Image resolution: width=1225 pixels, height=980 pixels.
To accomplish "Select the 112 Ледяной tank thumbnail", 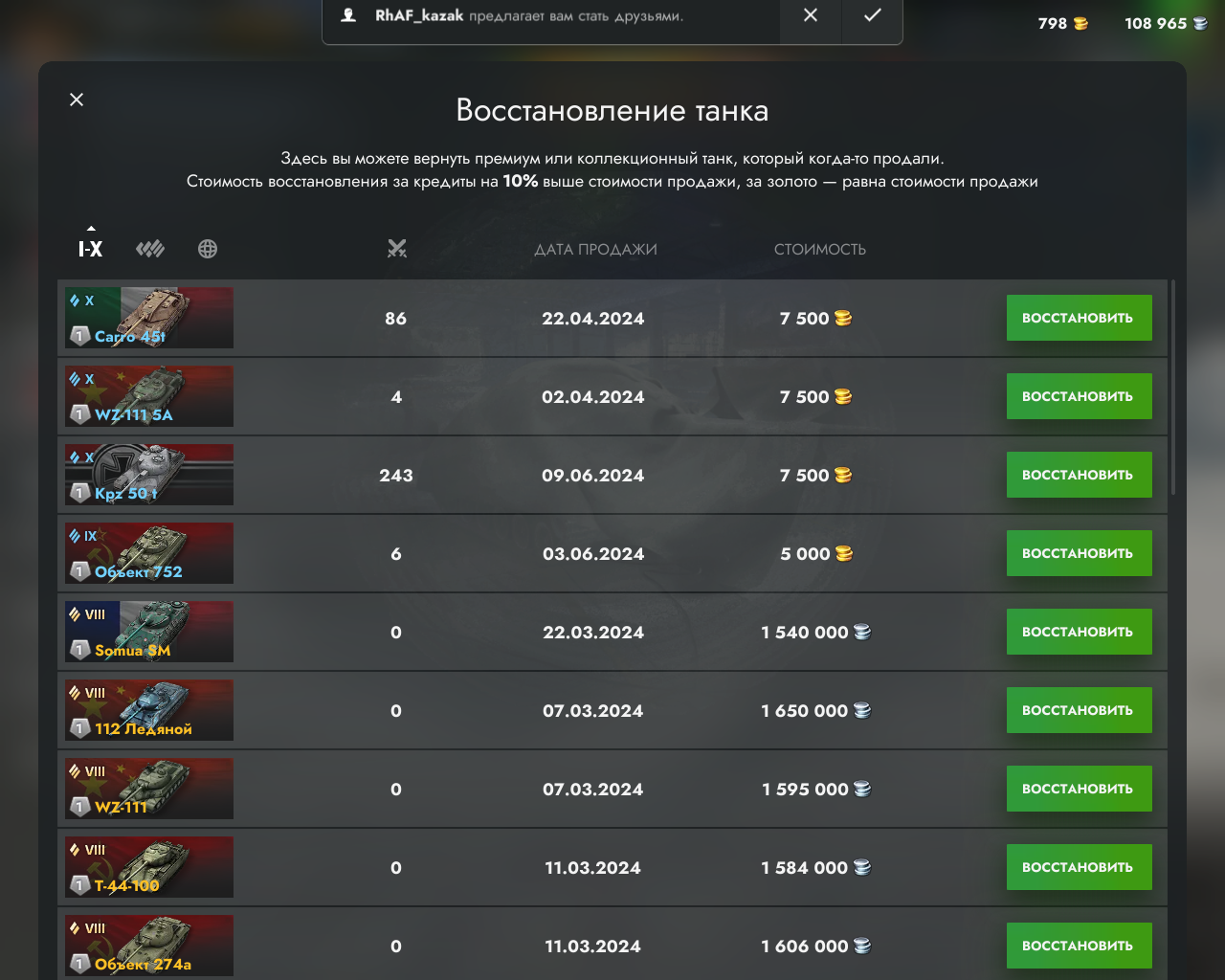I will click(149, 710).
